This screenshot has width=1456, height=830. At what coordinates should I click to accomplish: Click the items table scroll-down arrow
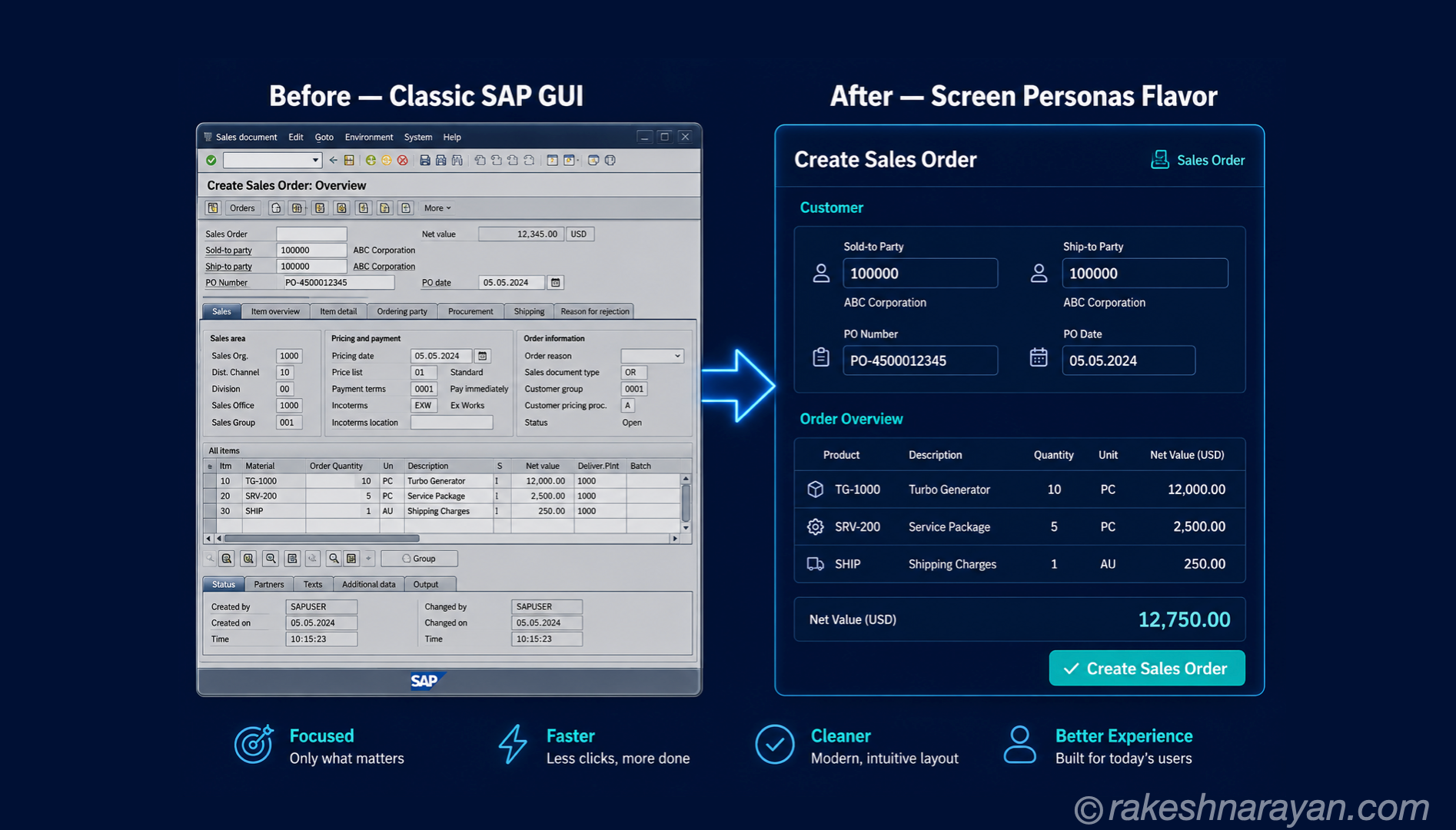pos(686,528)
